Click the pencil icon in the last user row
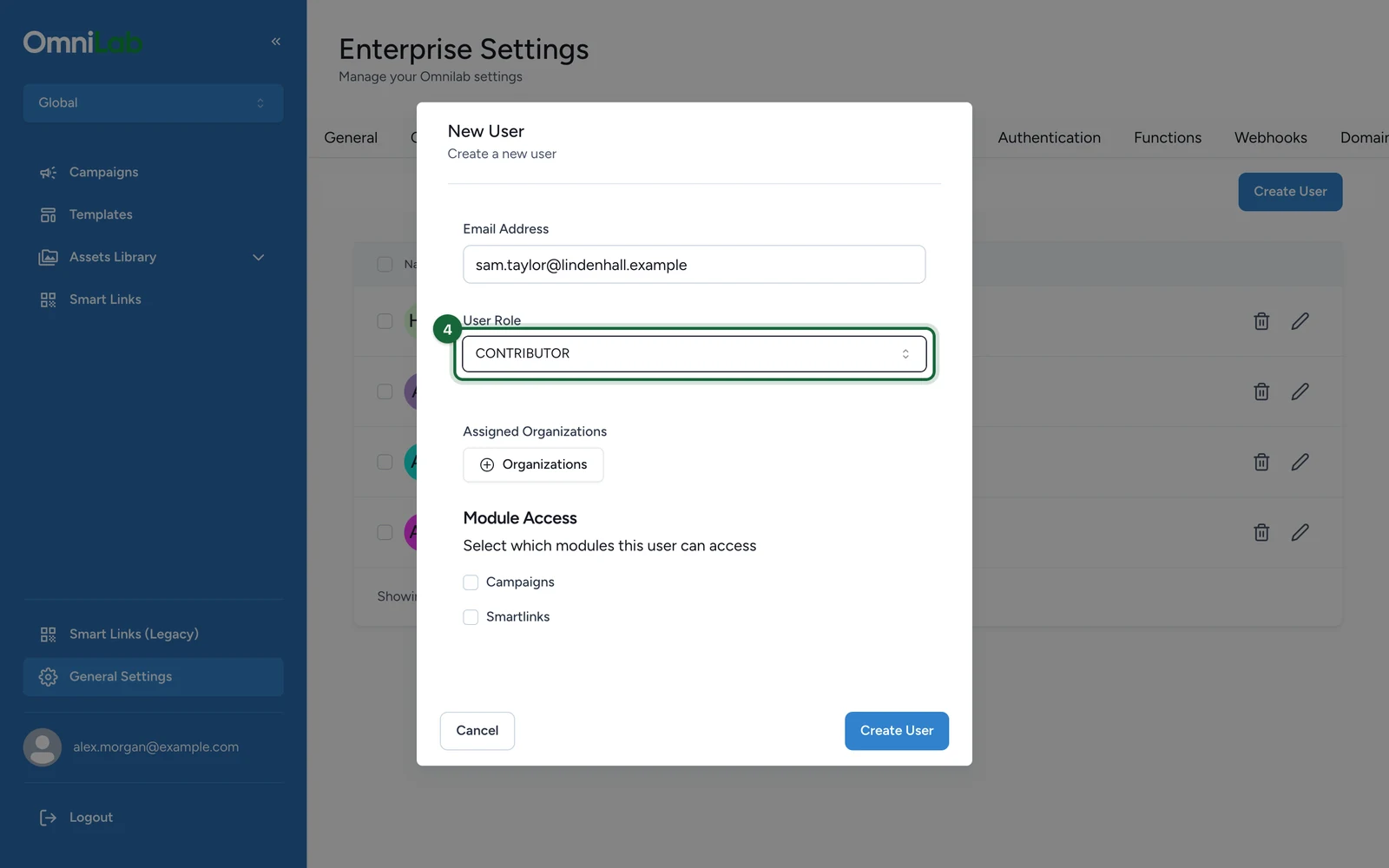 (x=1300, y=532)
